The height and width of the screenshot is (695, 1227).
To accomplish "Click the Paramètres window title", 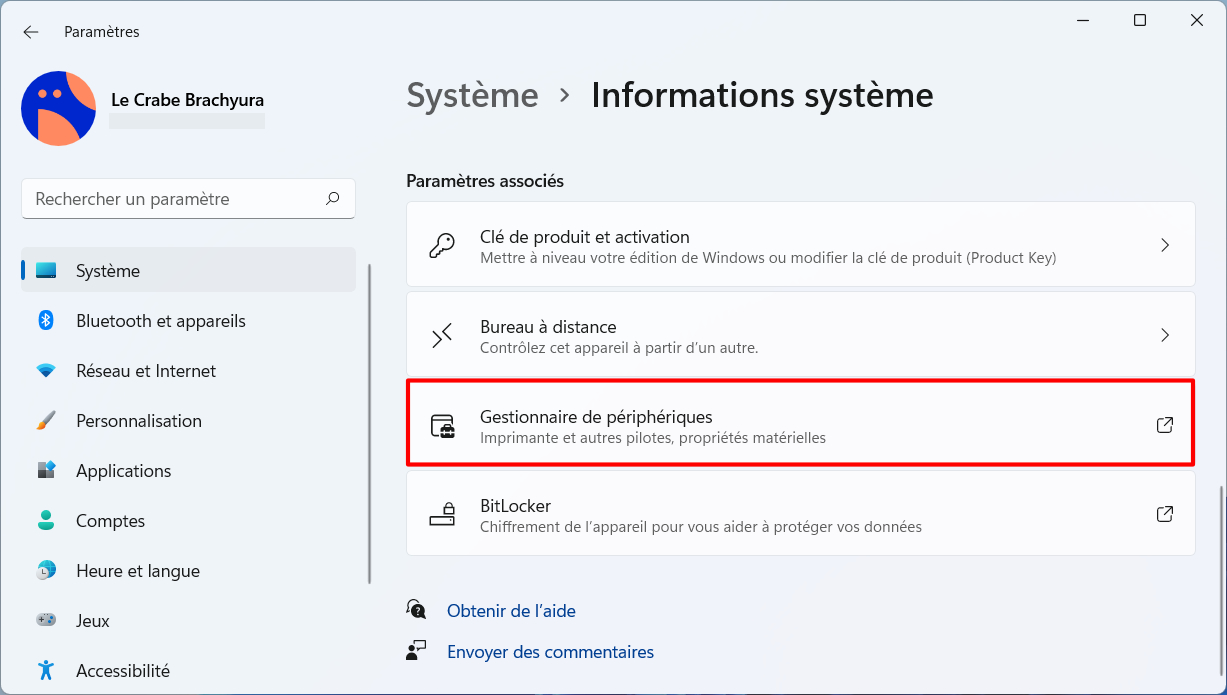I will tap(102, 32).
